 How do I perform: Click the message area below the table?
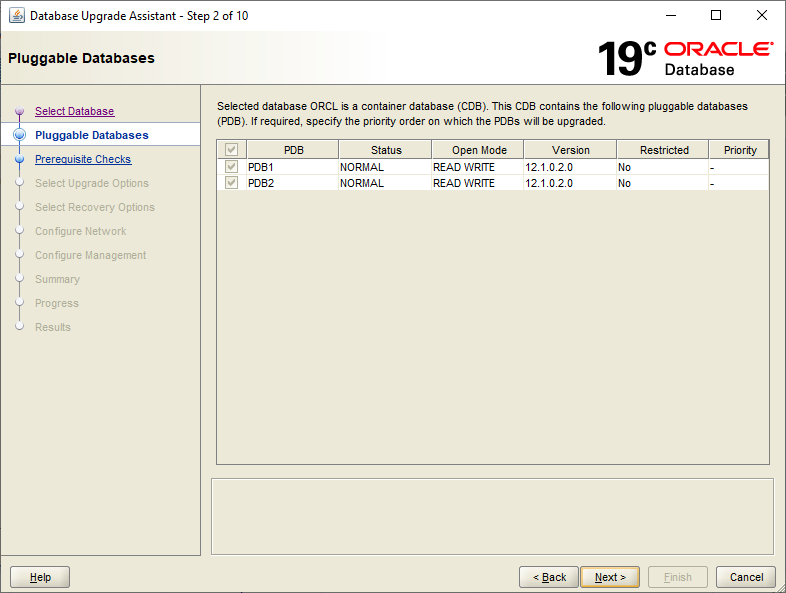point(492,516)
